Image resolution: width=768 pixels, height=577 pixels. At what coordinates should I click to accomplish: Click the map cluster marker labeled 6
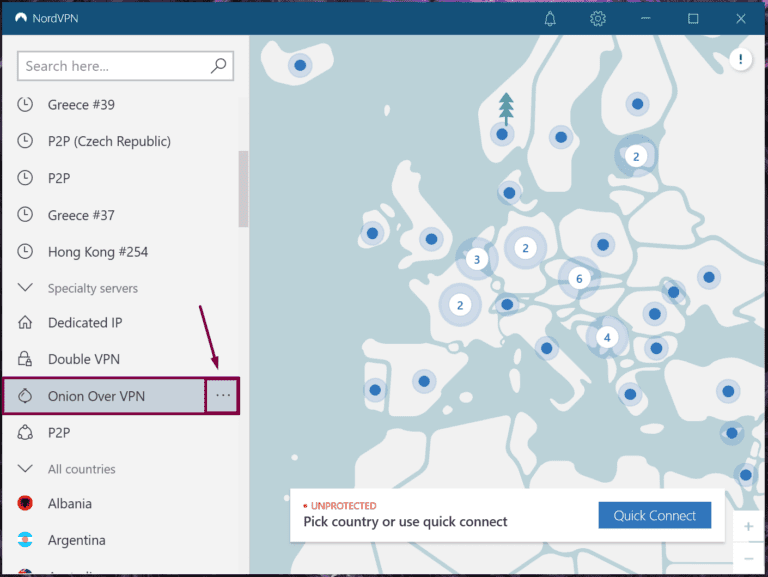pyautogui.click(x=577, y=279)
